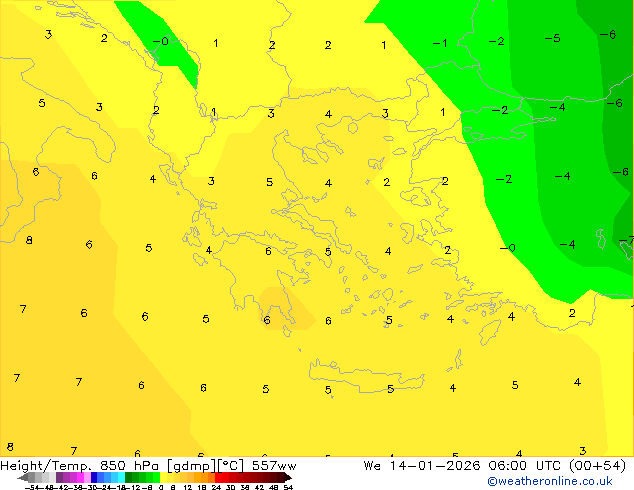The height and width of the screenshot is (490, 634).
Task: Click the '[gdmp]' unit label
Action: tap(192, 466)
